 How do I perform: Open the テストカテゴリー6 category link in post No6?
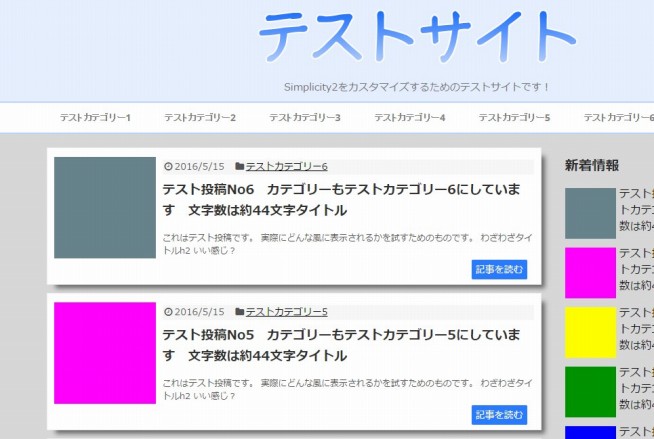[286, 166]
